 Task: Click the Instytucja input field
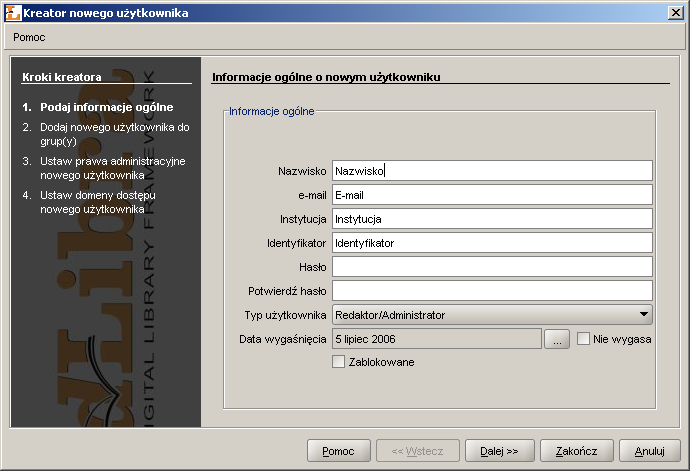click(492, 219)
